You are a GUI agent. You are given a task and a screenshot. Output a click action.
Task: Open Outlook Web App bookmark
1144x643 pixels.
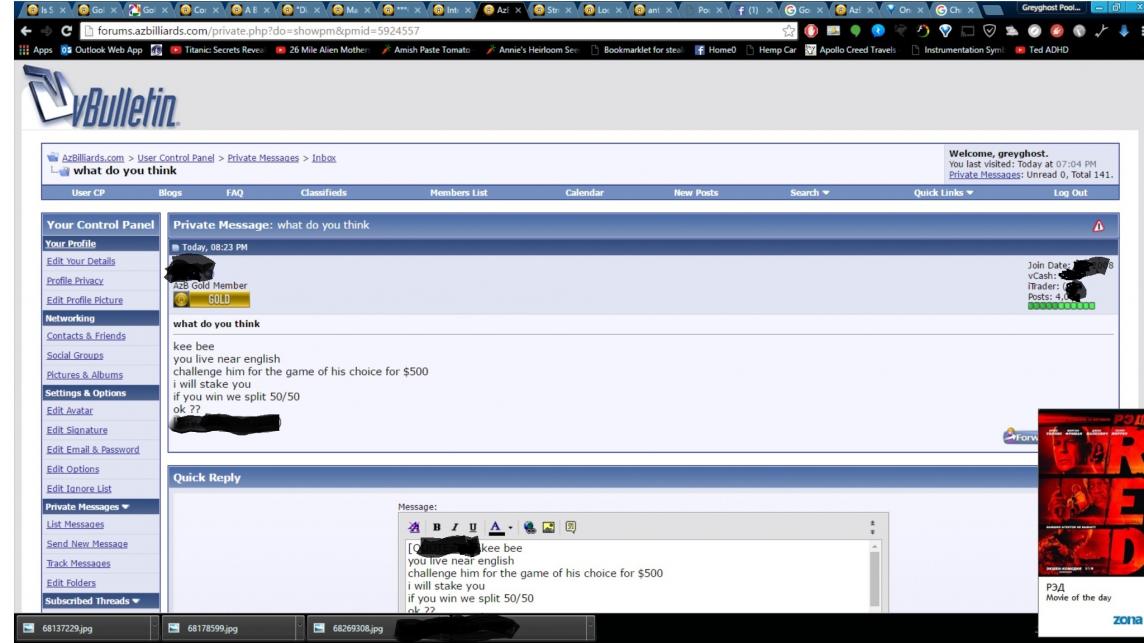102,50
